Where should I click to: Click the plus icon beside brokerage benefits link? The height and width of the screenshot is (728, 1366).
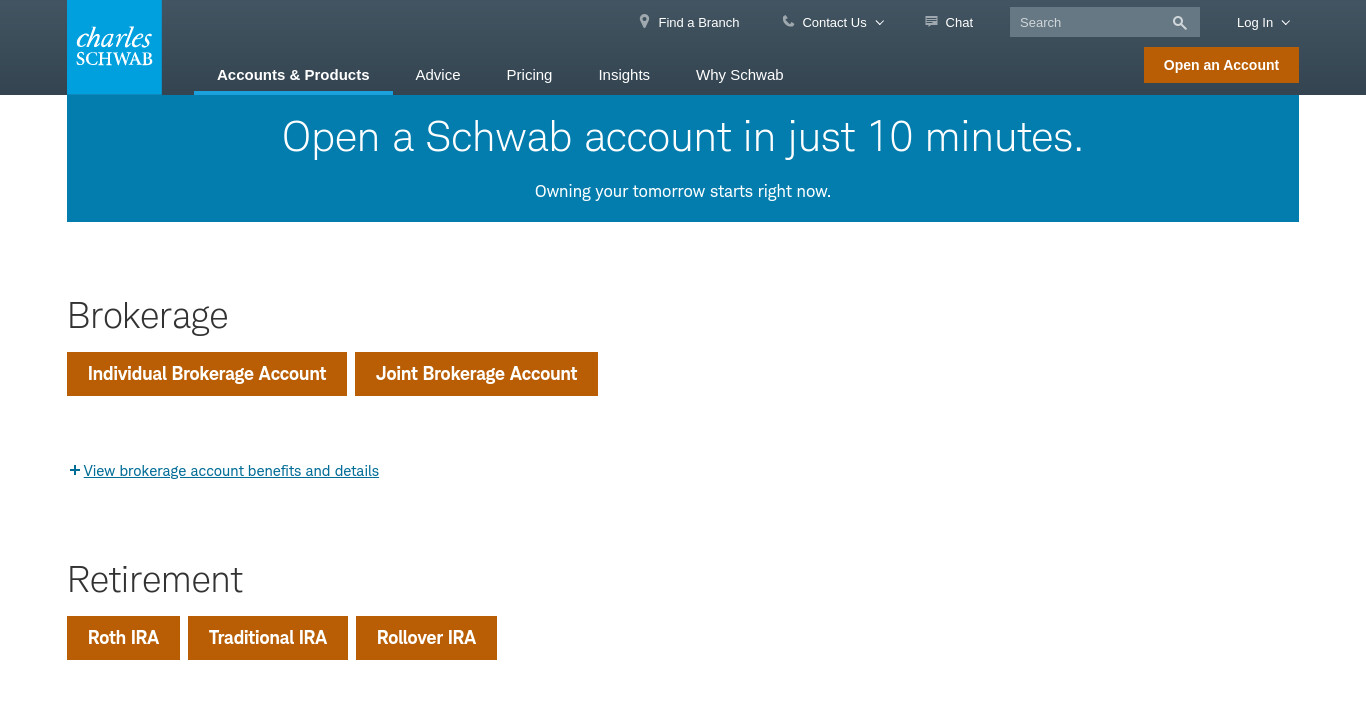(75, 470)
